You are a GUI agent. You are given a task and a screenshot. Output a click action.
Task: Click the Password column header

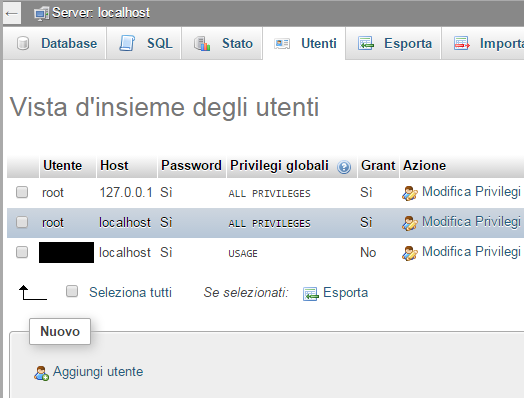[191, 166]
